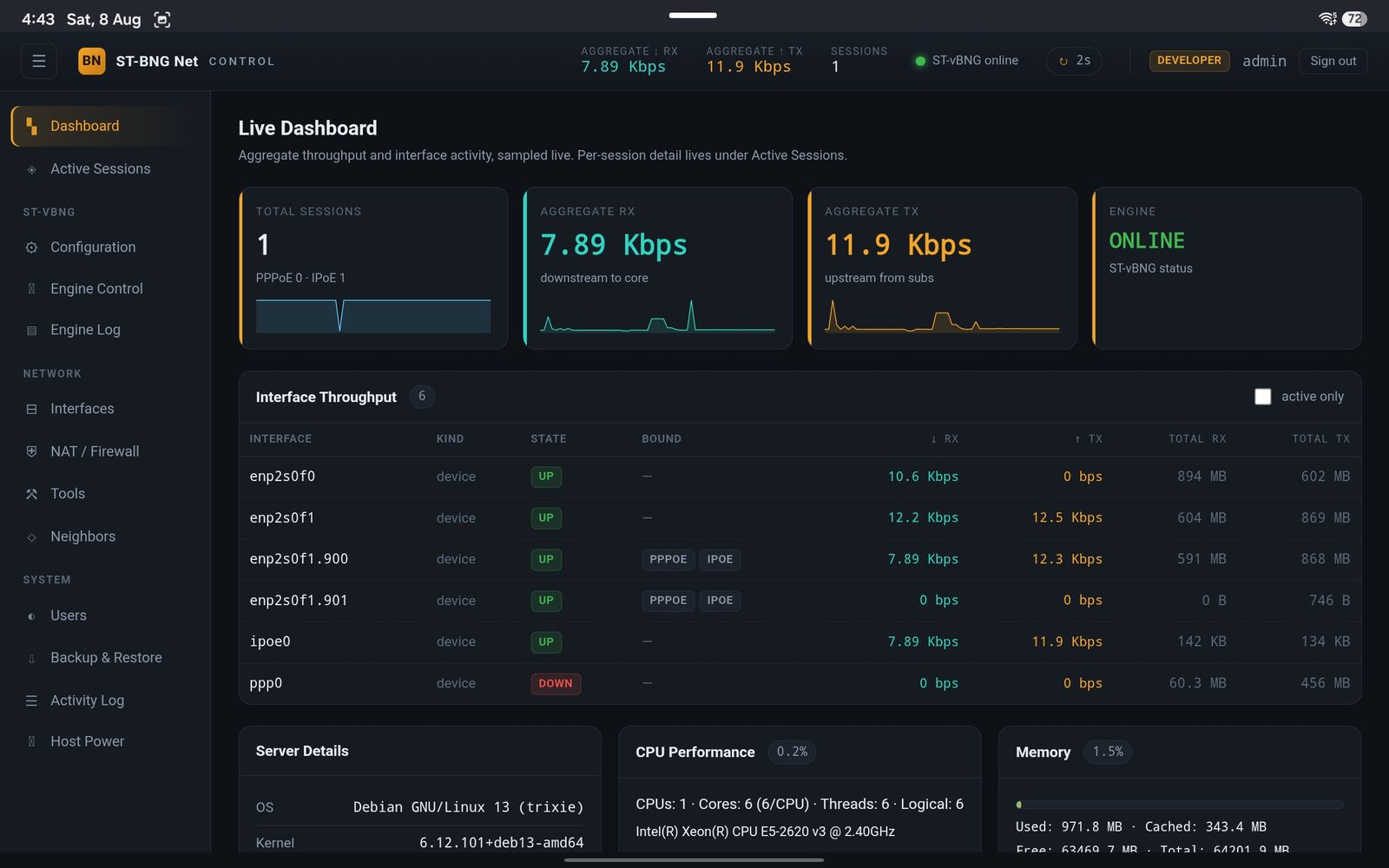This screenshot has width=1389, height=868.
Task: Click the ppp0 interface name
Action: pyautogui.click(x=266, y=683)
